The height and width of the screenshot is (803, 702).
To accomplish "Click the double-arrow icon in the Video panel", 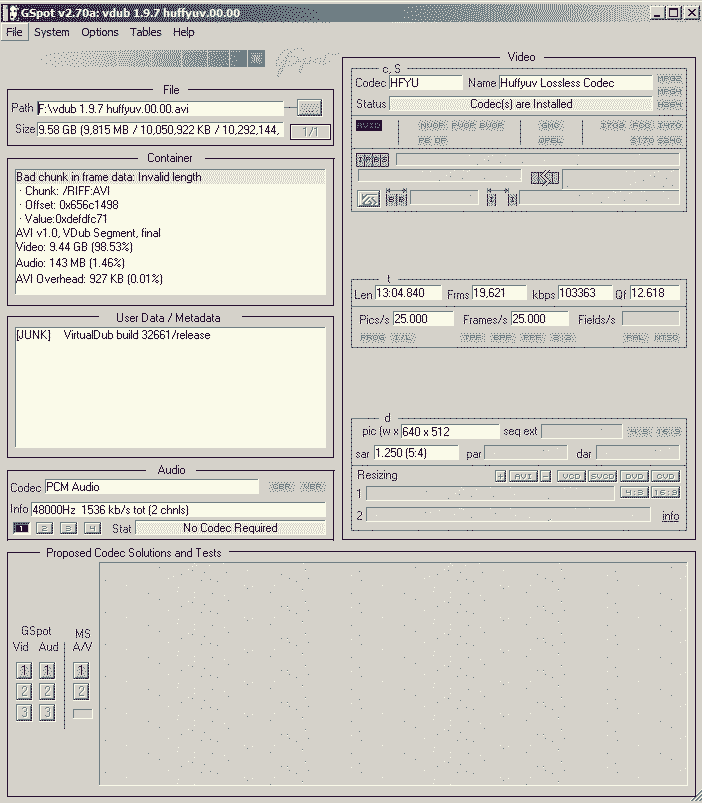I will [x=545, y=178].
